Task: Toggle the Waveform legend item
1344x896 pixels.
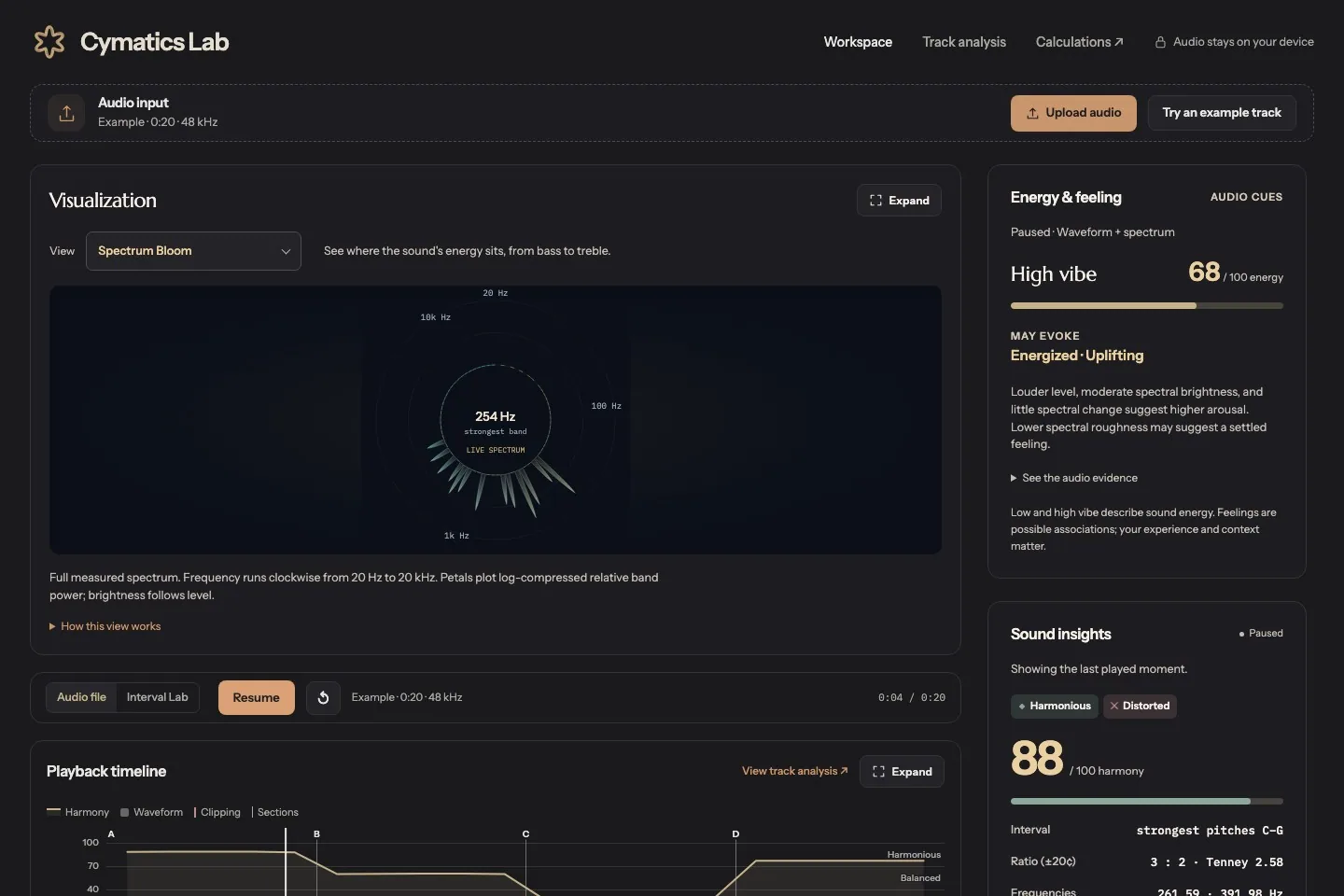Action: click(x=151, y=812)
